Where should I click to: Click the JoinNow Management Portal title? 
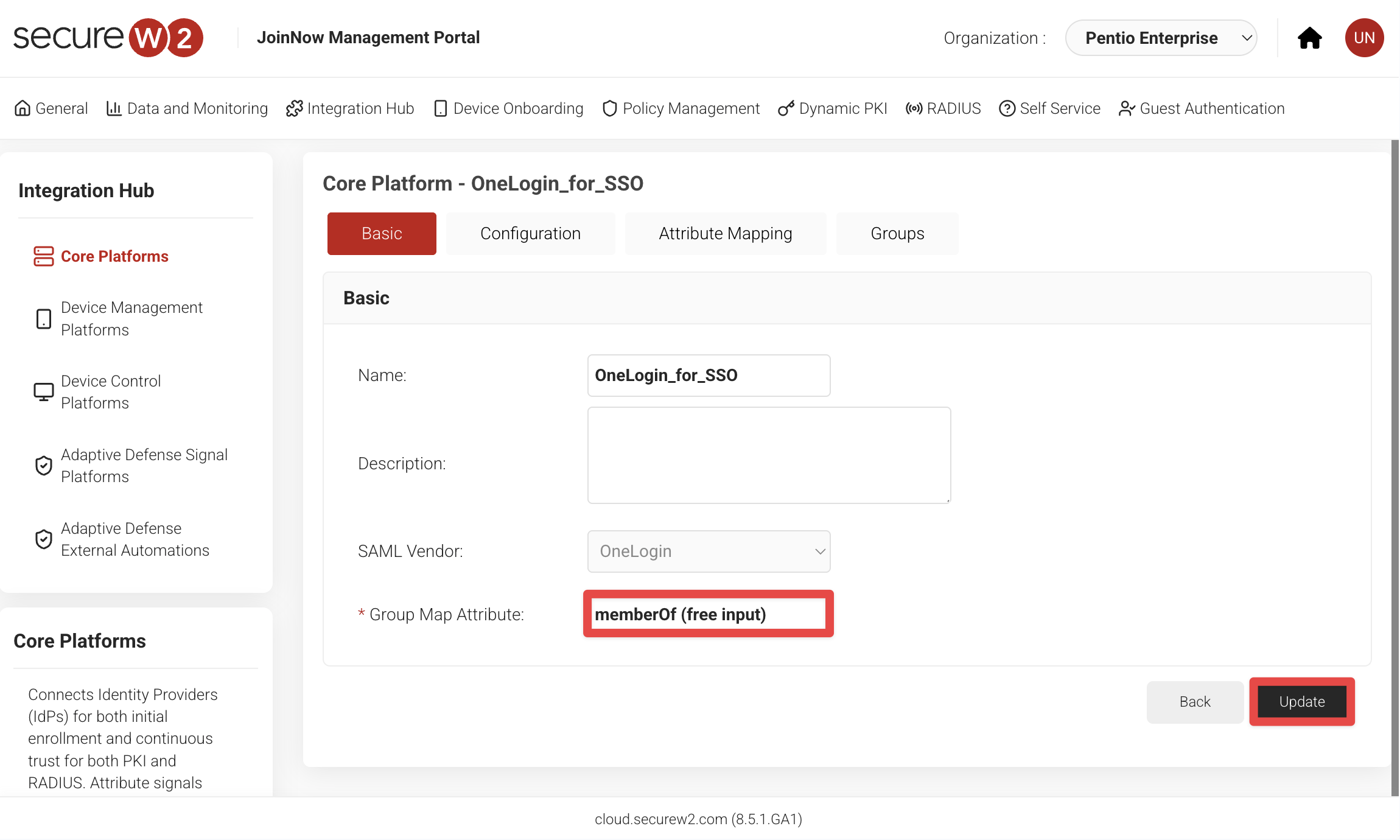click(368, 38)
